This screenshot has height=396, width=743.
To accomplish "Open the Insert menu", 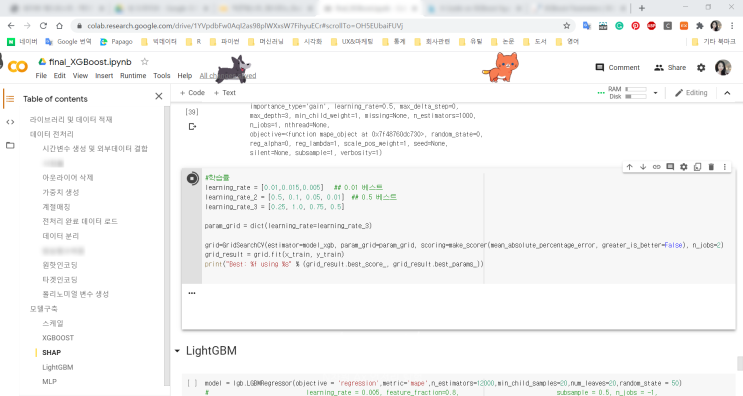I will coord(104,76).
